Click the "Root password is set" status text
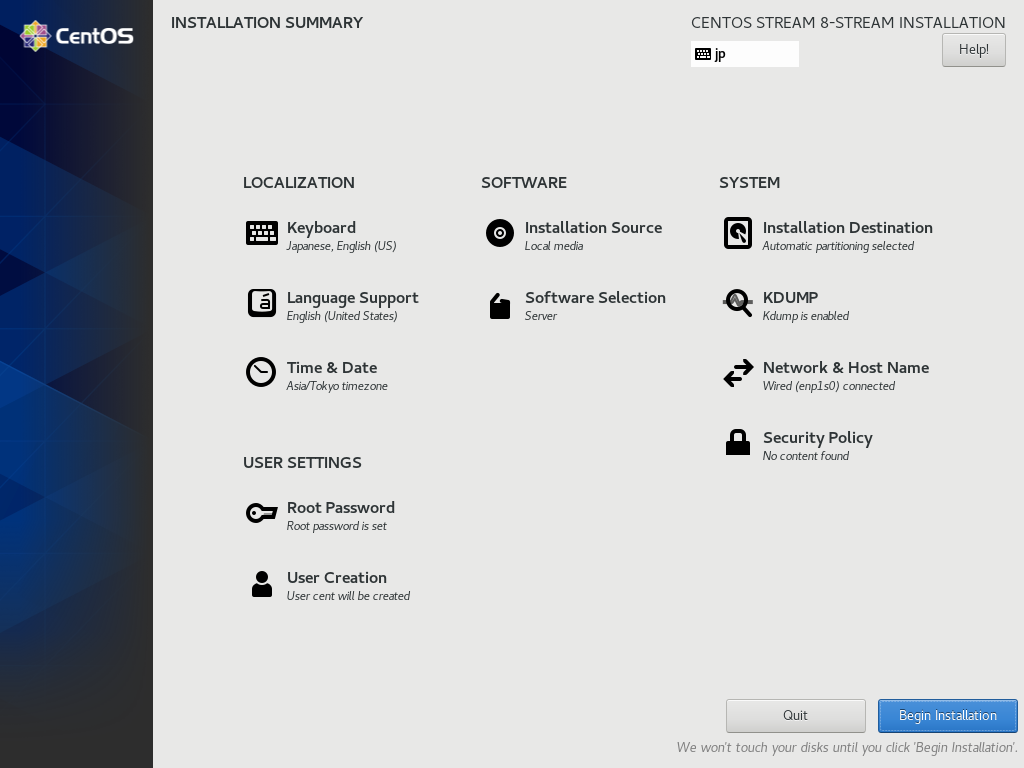 tap(336, 526)
